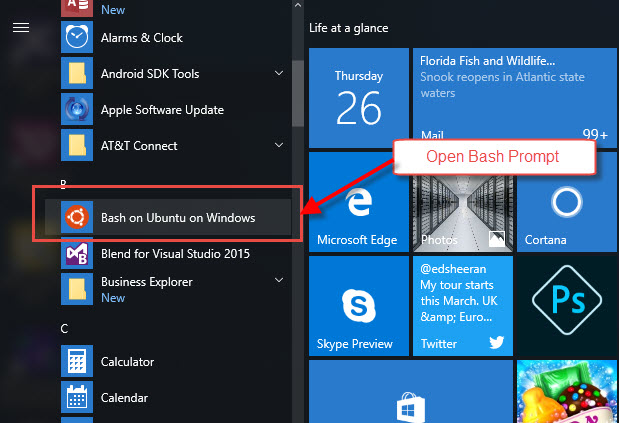Click the Life at a glance group heading
This screenshot has width=619, height=423.
tap(349, 28)
